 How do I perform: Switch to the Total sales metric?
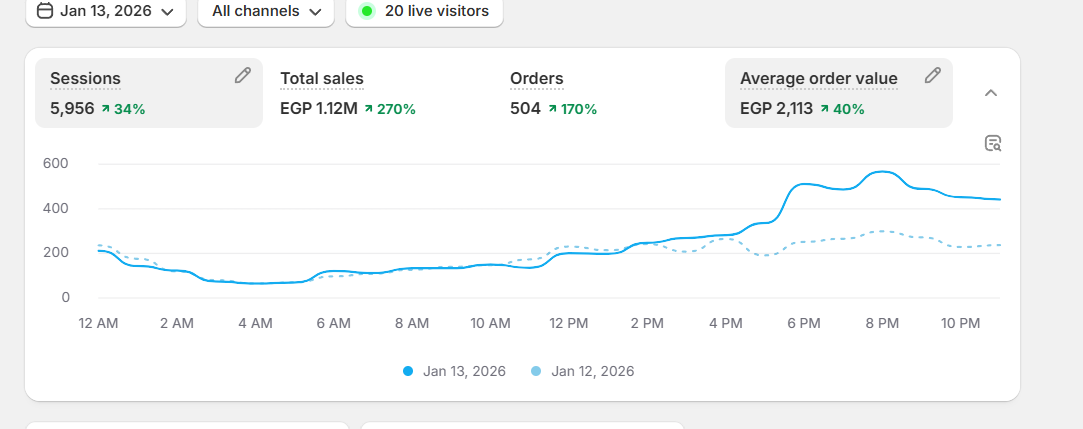pyautogui.click(x=322, y=79)
